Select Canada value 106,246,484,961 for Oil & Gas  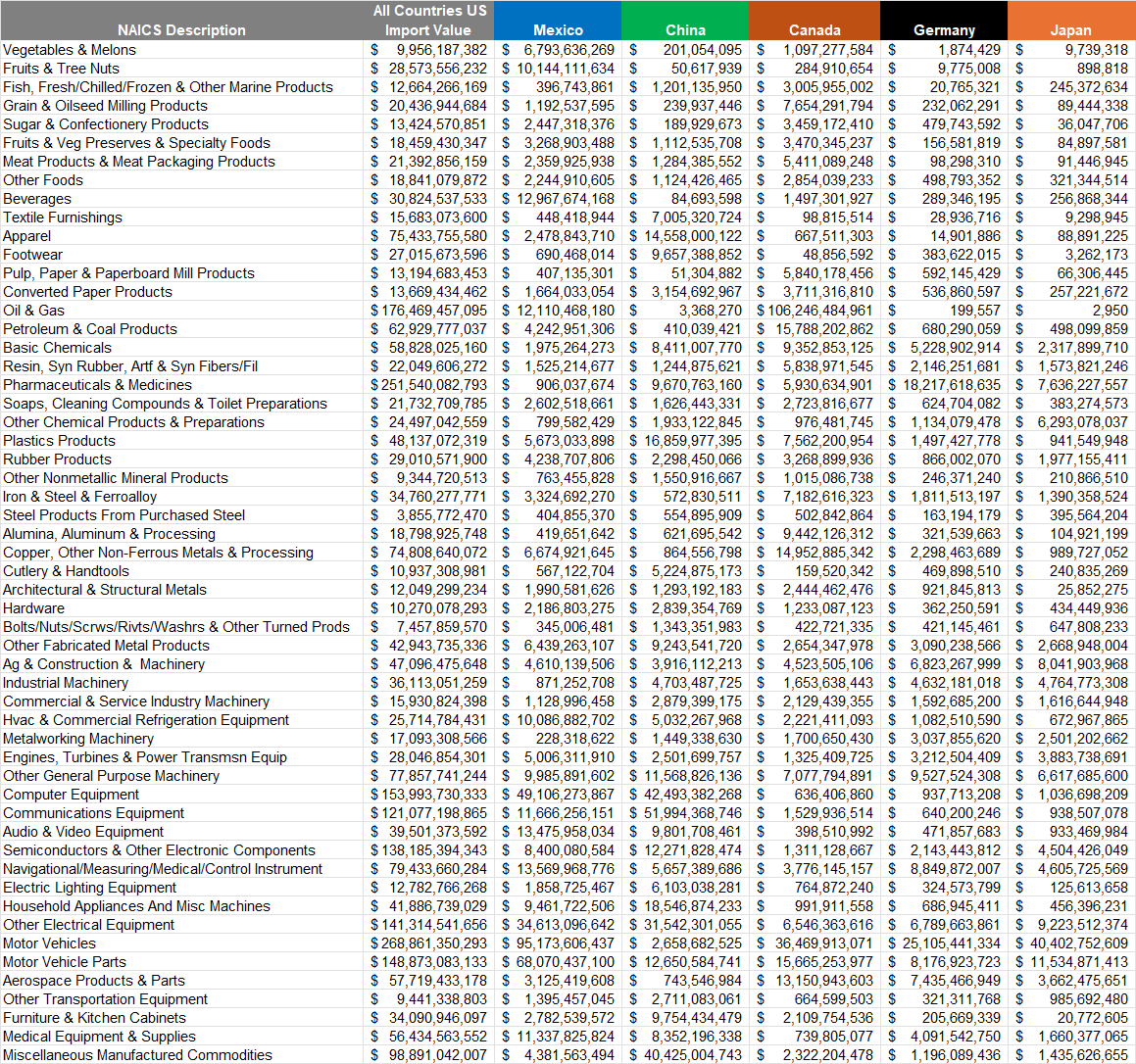click(815, 311)
